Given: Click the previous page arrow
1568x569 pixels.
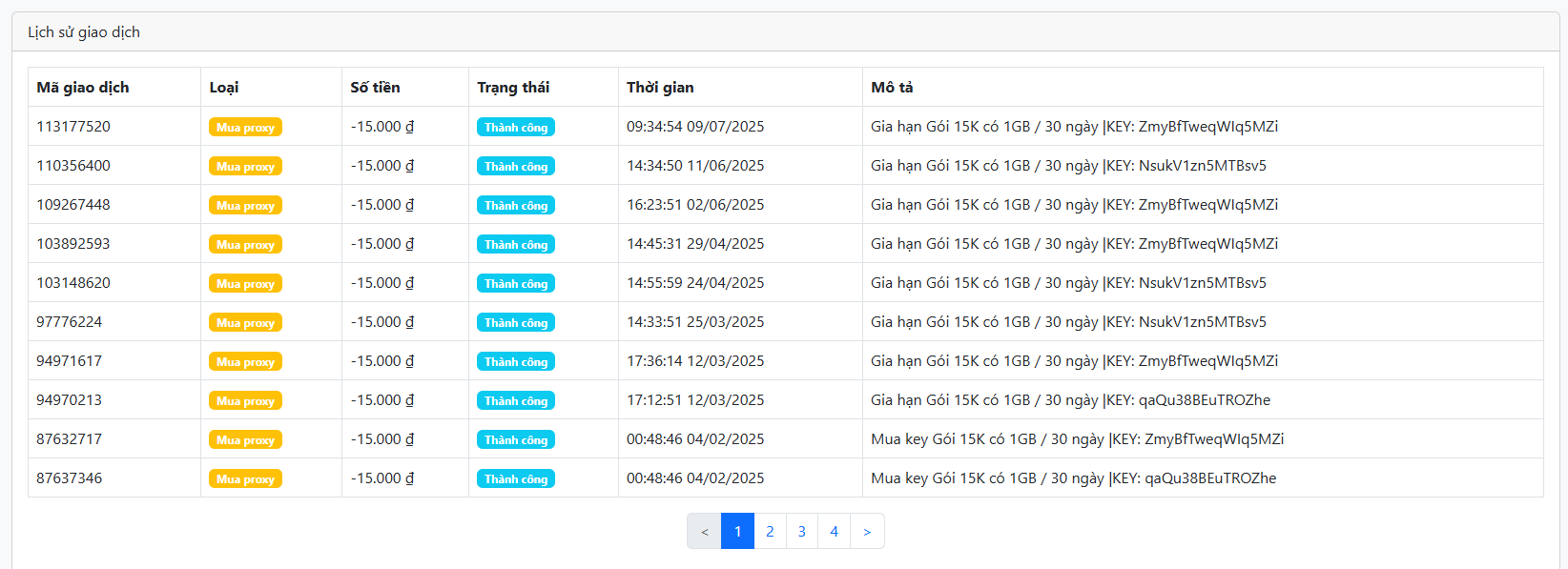Looking at the screenshot, I should point(704,531).
